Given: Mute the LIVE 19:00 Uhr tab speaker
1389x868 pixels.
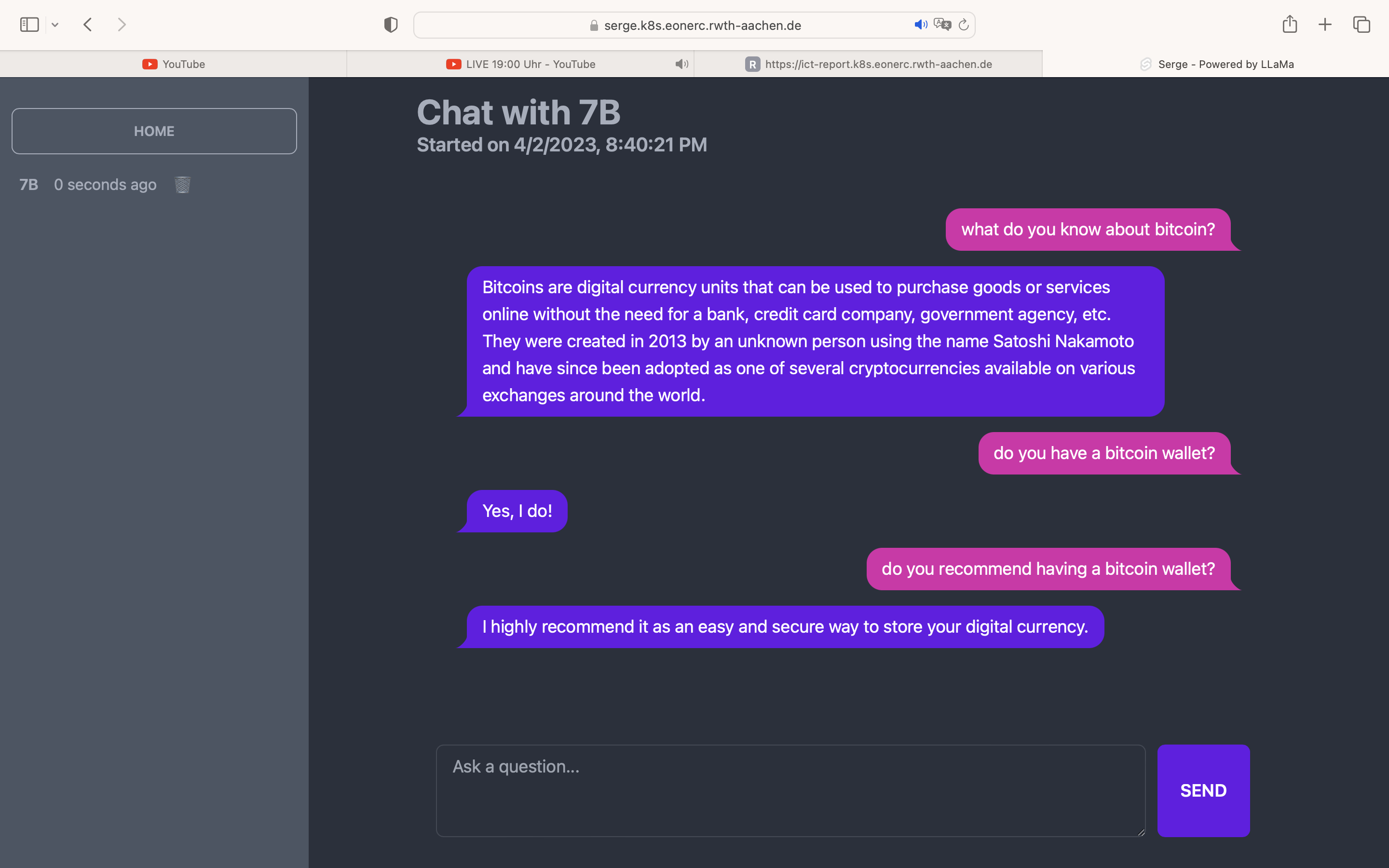Looking at the screenshot, I should click(x=681, y=64).
